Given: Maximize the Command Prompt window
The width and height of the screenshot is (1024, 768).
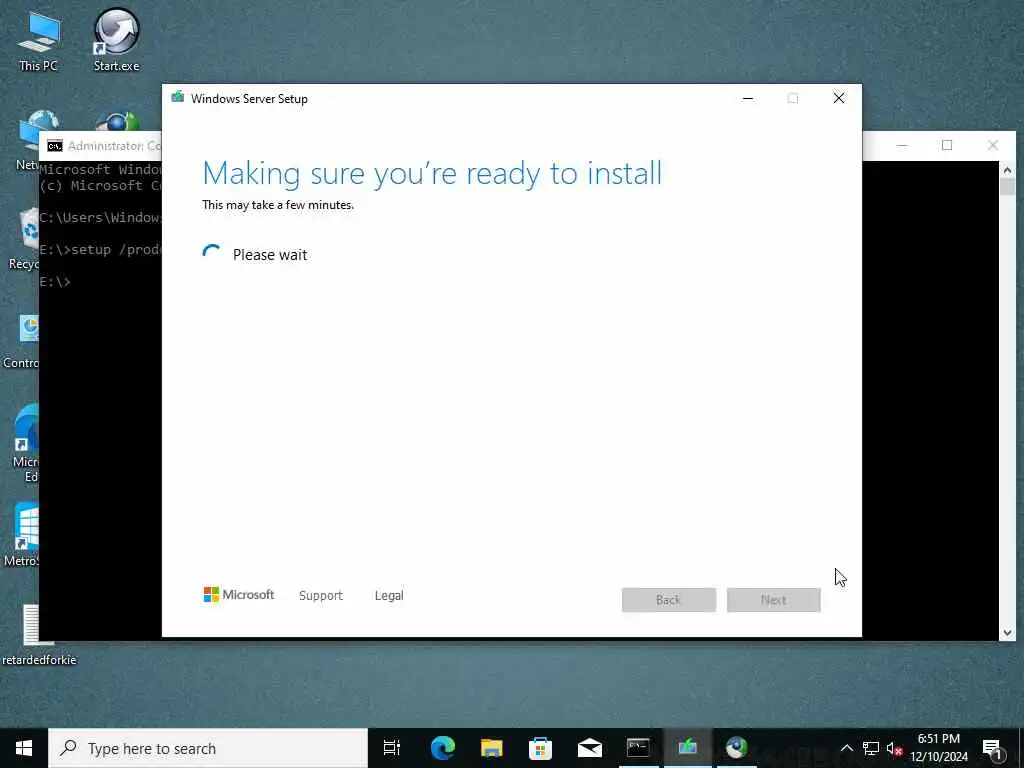Looking at the screenshot, I should [x=947, y=145].
